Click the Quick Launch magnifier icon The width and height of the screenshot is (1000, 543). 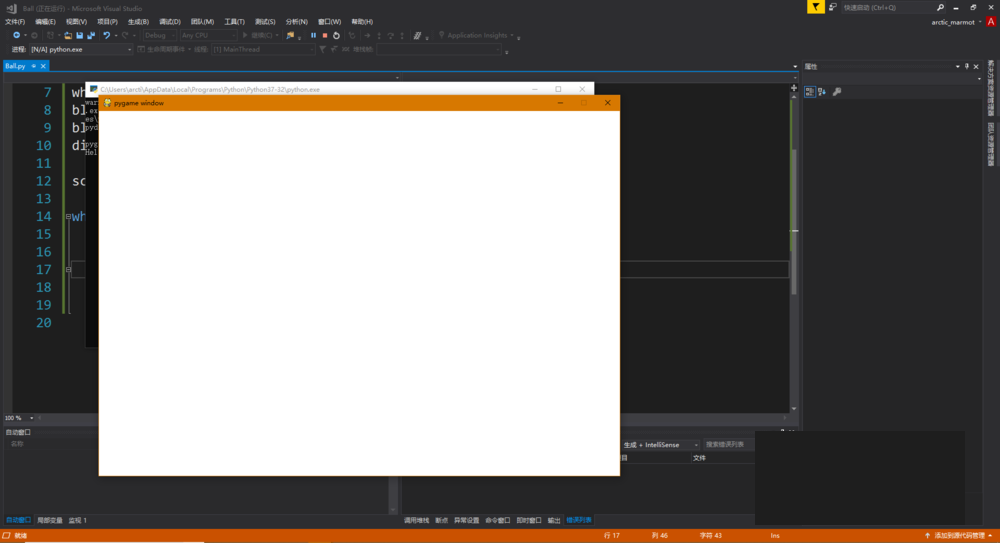pos(940,8)
